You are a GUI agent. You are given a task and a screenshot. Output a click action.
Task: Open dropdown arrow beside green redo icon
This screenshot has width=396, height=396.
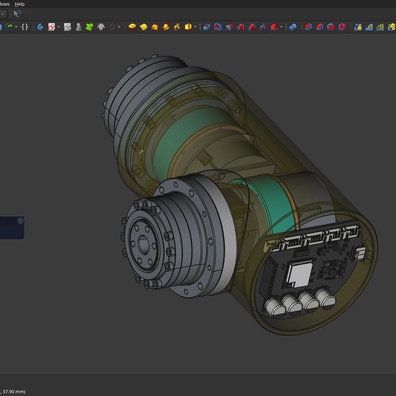[x=16, y=27]
